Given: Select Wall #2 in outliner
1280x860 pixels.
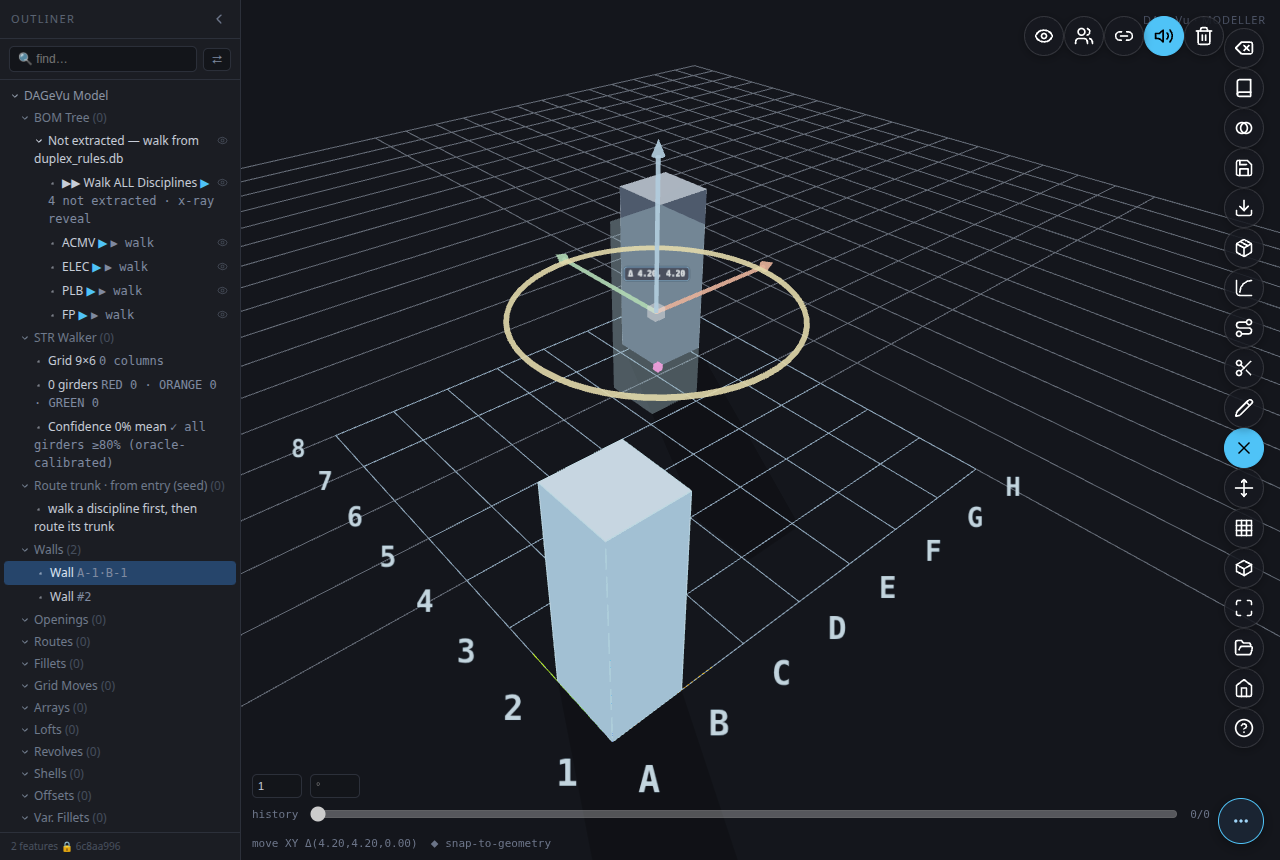Looking at the screenshot, I should point(120,597).
